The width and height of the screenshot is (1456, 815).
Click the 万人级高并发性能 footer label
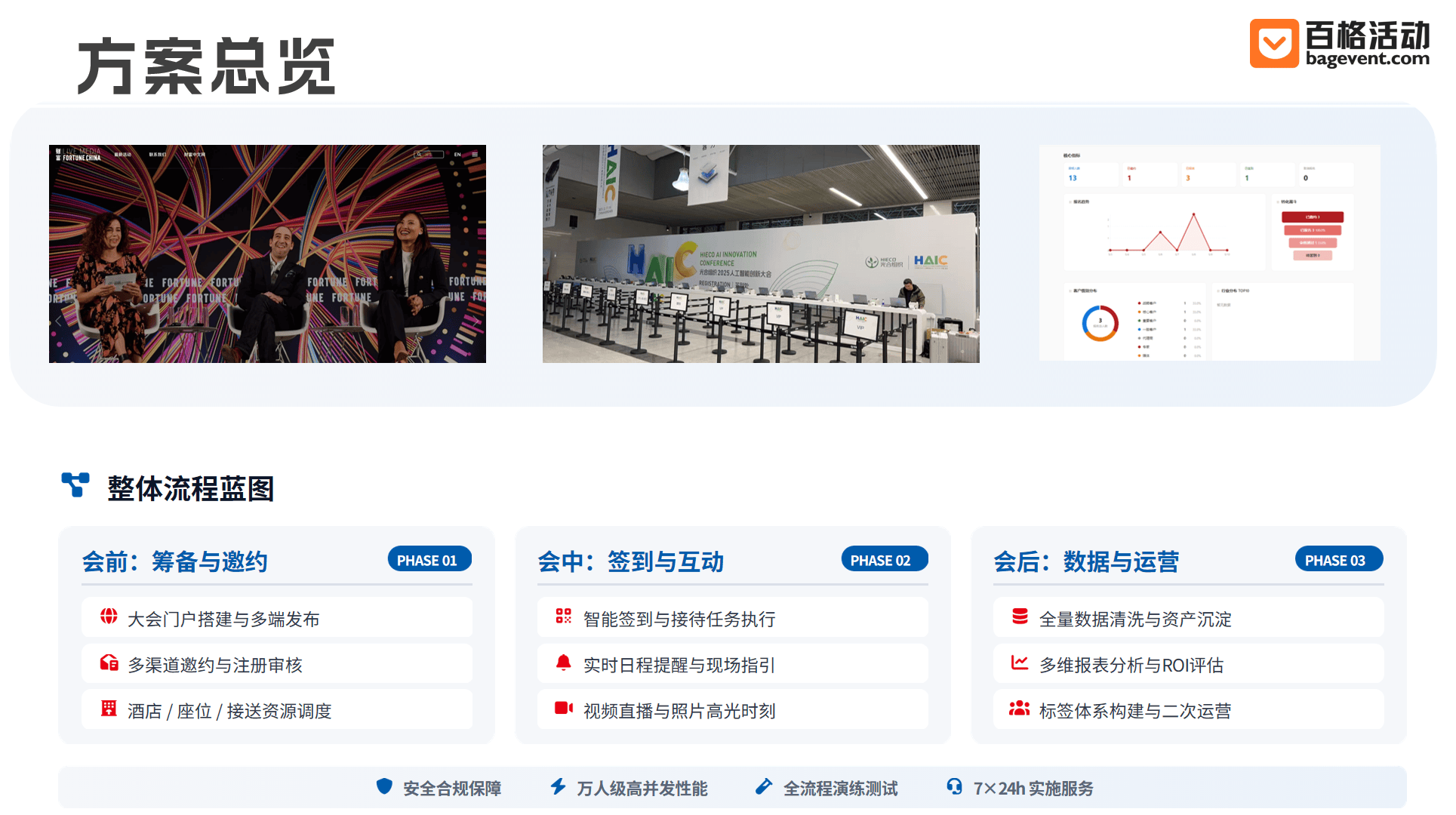pyautogui.click(x=642, y=789)
